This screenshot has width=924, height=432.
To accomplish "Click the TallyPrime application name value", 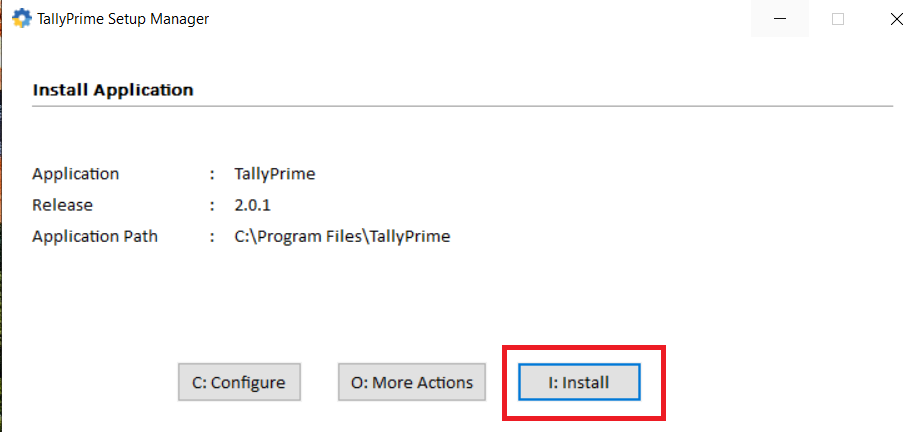I will [275, 174].
